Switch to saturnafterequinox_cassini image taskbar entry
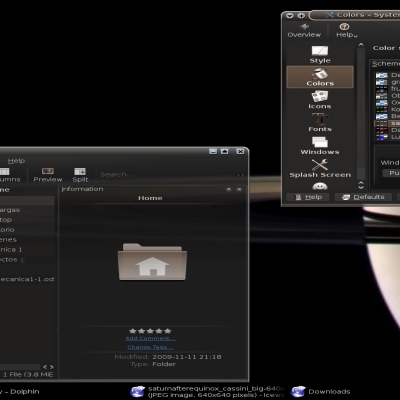Image resolution: width=400 pixels, height=400 pixels. coord(207,392)
